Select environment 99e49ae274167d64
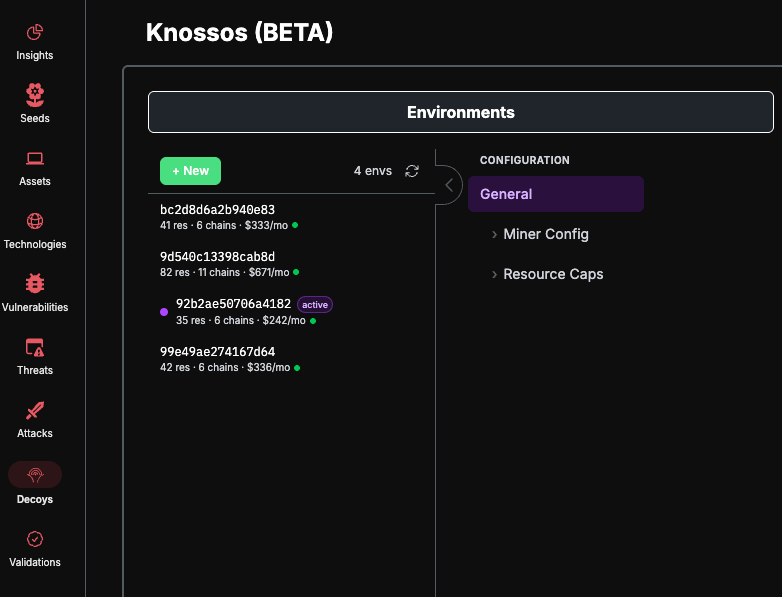The image size is (782, 597). 217,352
